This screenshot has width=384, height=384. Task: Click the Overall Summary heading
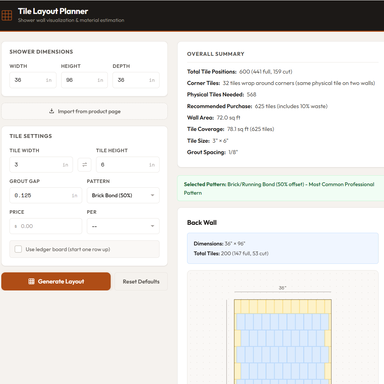[216, 54]
